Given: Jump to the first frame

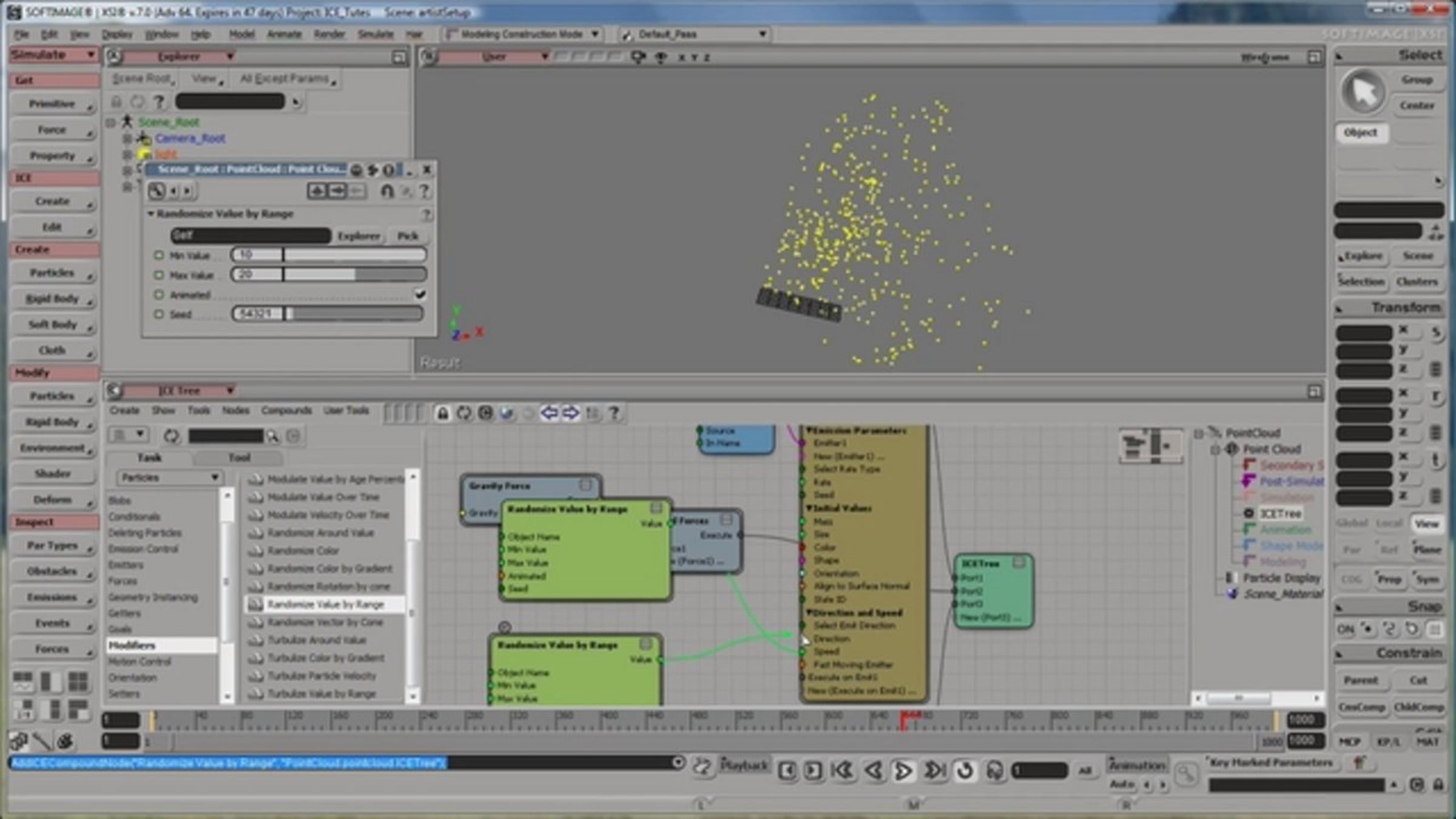Looking at the screenshot, I should tap(842, 770).
